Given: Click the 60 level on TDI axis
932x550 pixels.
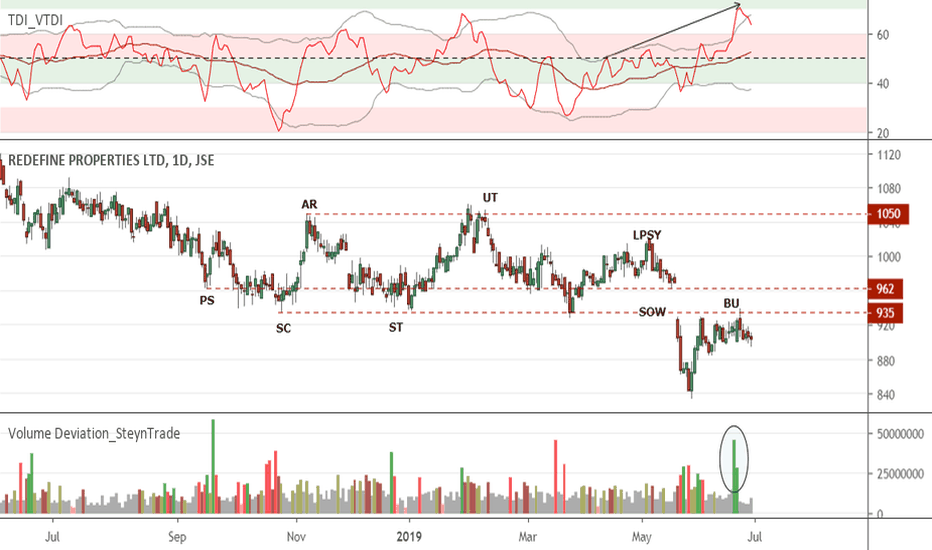Looking at the screenshot, I should (x=883, y=35).
